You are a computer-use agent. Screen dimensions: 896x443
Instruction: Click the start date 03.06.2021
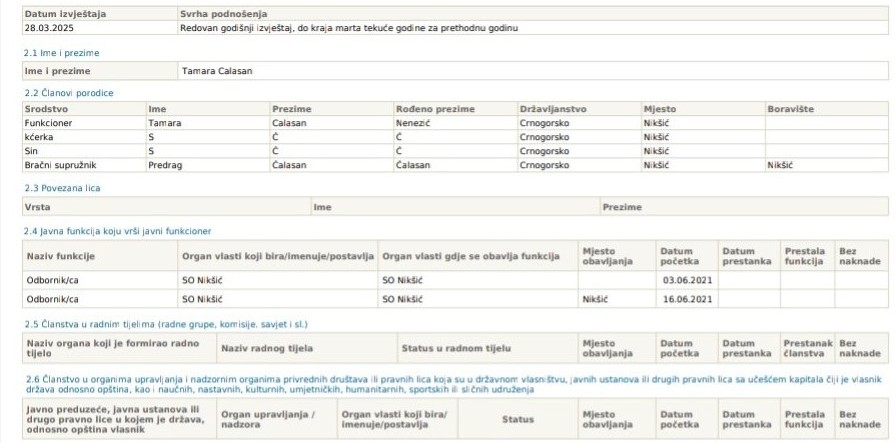(684, 280)
